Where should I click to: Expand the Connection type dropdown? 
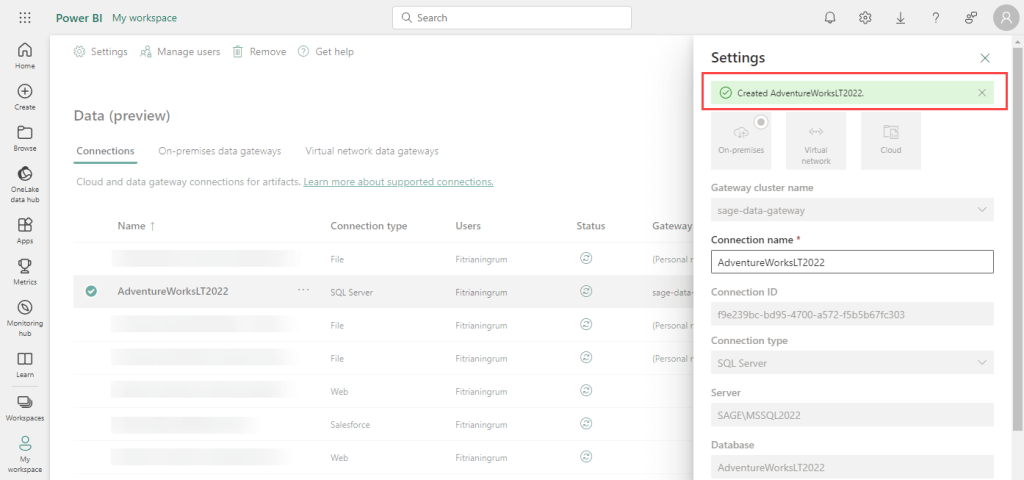click(x=852, y=362)
